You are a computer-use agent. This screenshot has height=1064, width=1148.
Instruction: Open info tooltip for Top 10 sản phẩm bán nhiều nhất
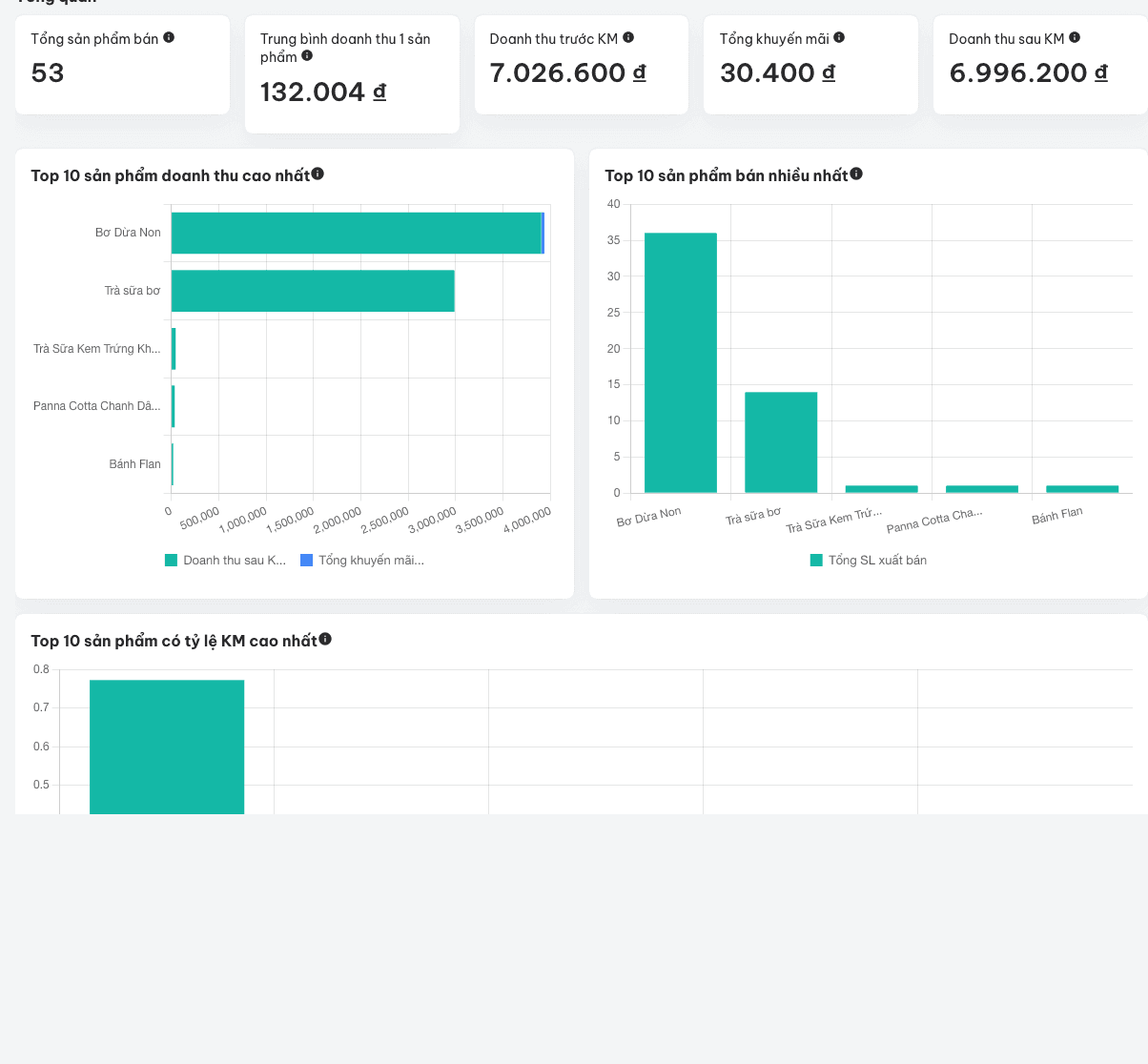pyautogui.click(x=856, y=174)
